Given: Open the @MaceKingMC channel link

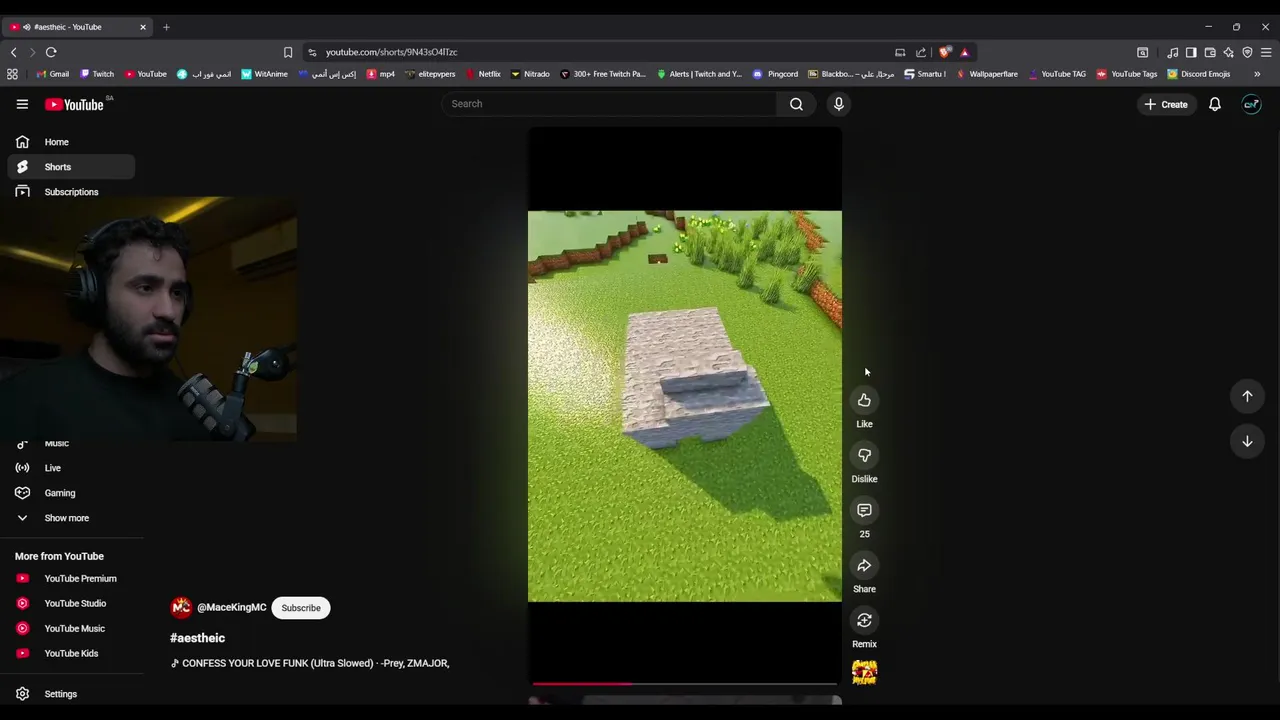Looking at the screenshot, I should coord(232,608).
